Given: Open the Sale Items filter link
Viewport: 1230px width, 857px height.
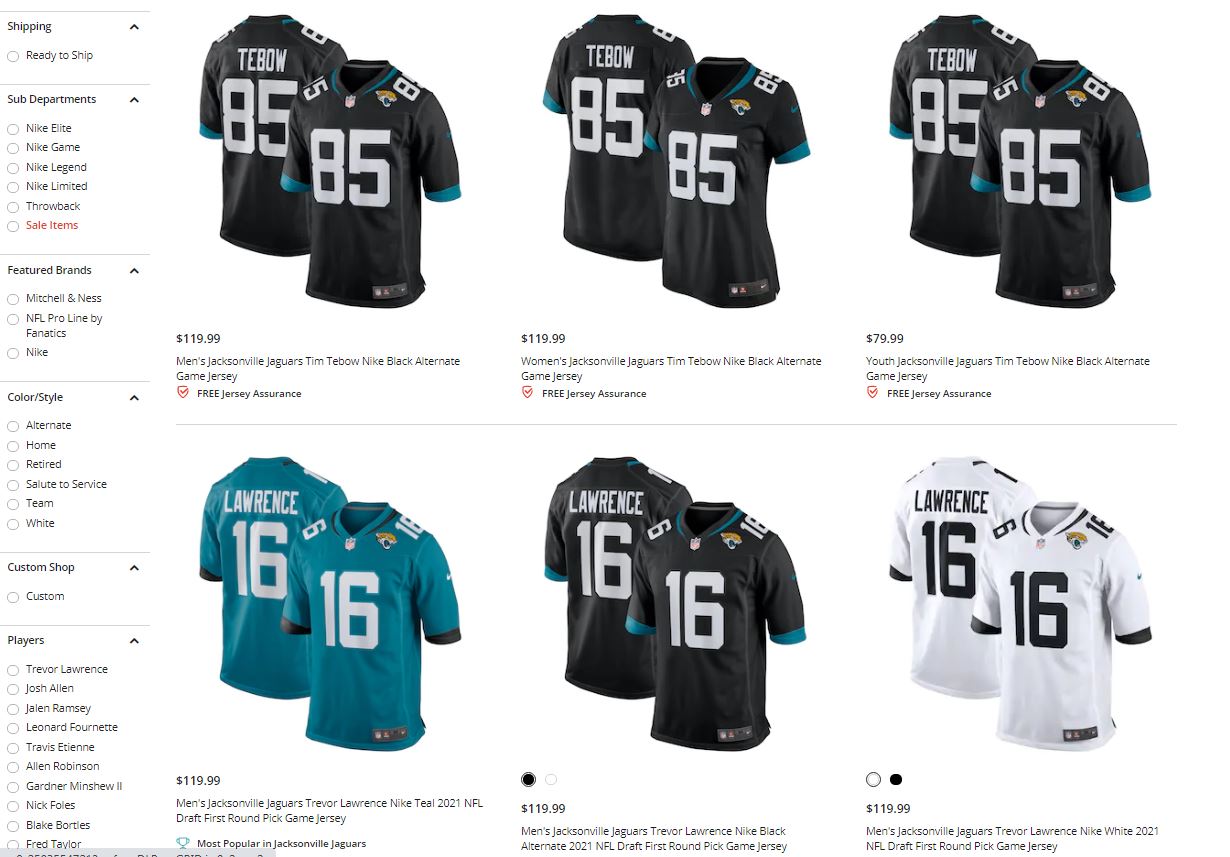Looking at the screenshot, I should (x=52, y=225).
